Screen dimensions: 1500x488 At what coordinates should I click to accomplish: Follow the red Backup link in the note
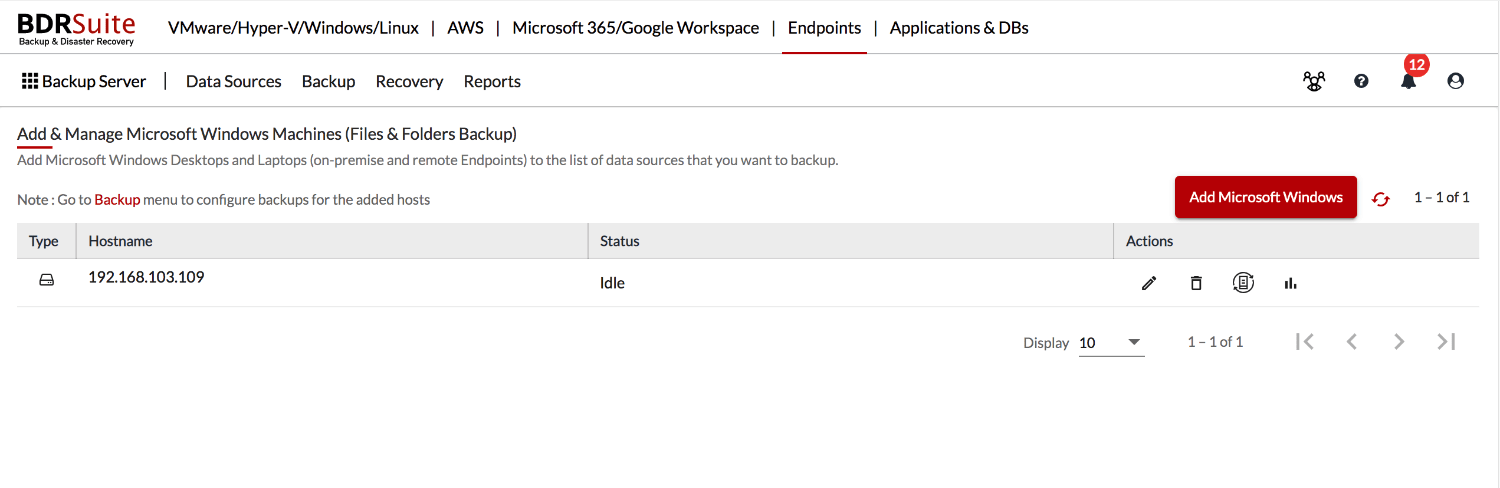coord(117,199)
